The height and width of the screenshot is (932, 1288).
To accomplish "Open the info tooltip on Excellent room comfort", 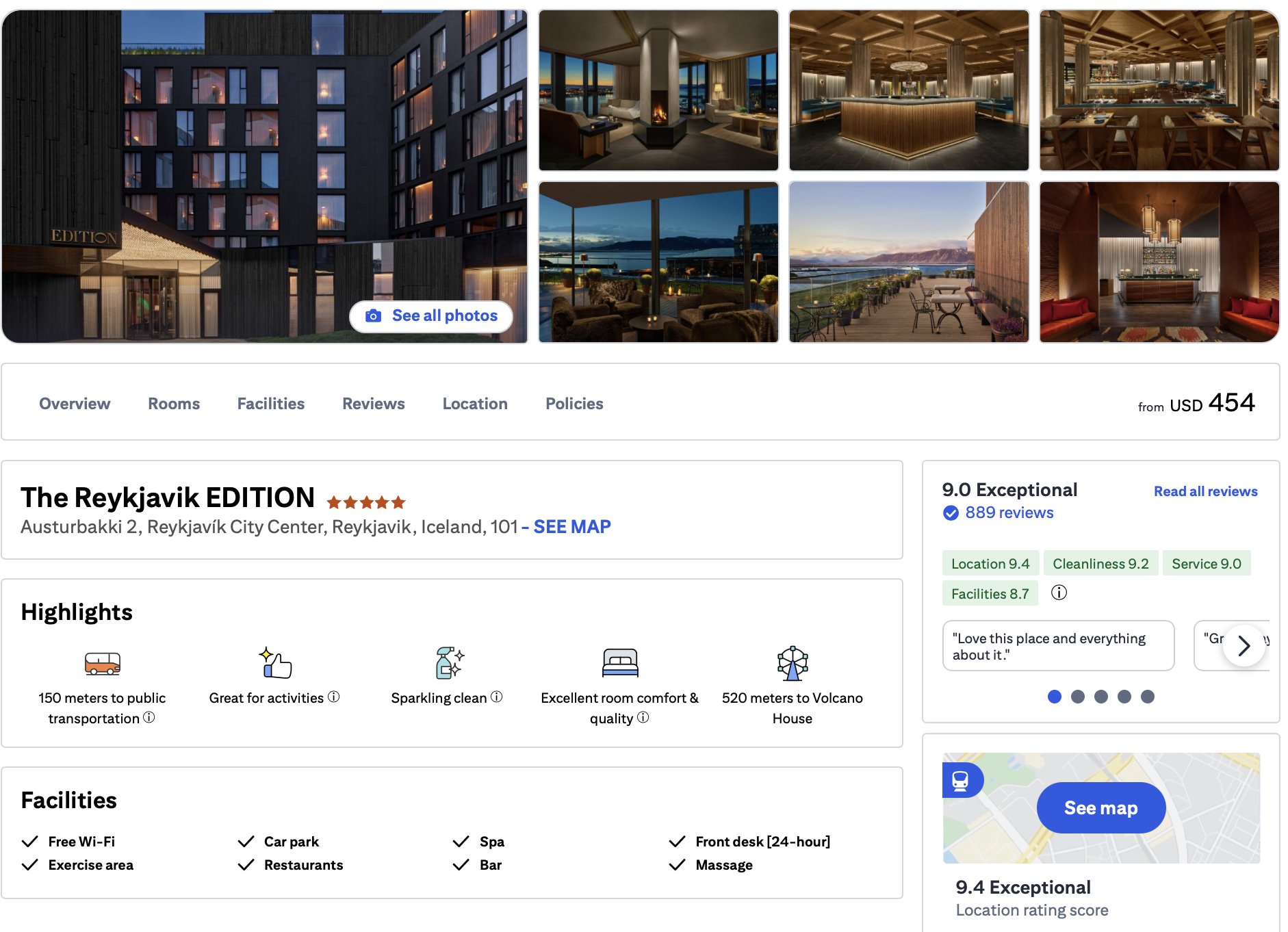I will pos(642,719).
